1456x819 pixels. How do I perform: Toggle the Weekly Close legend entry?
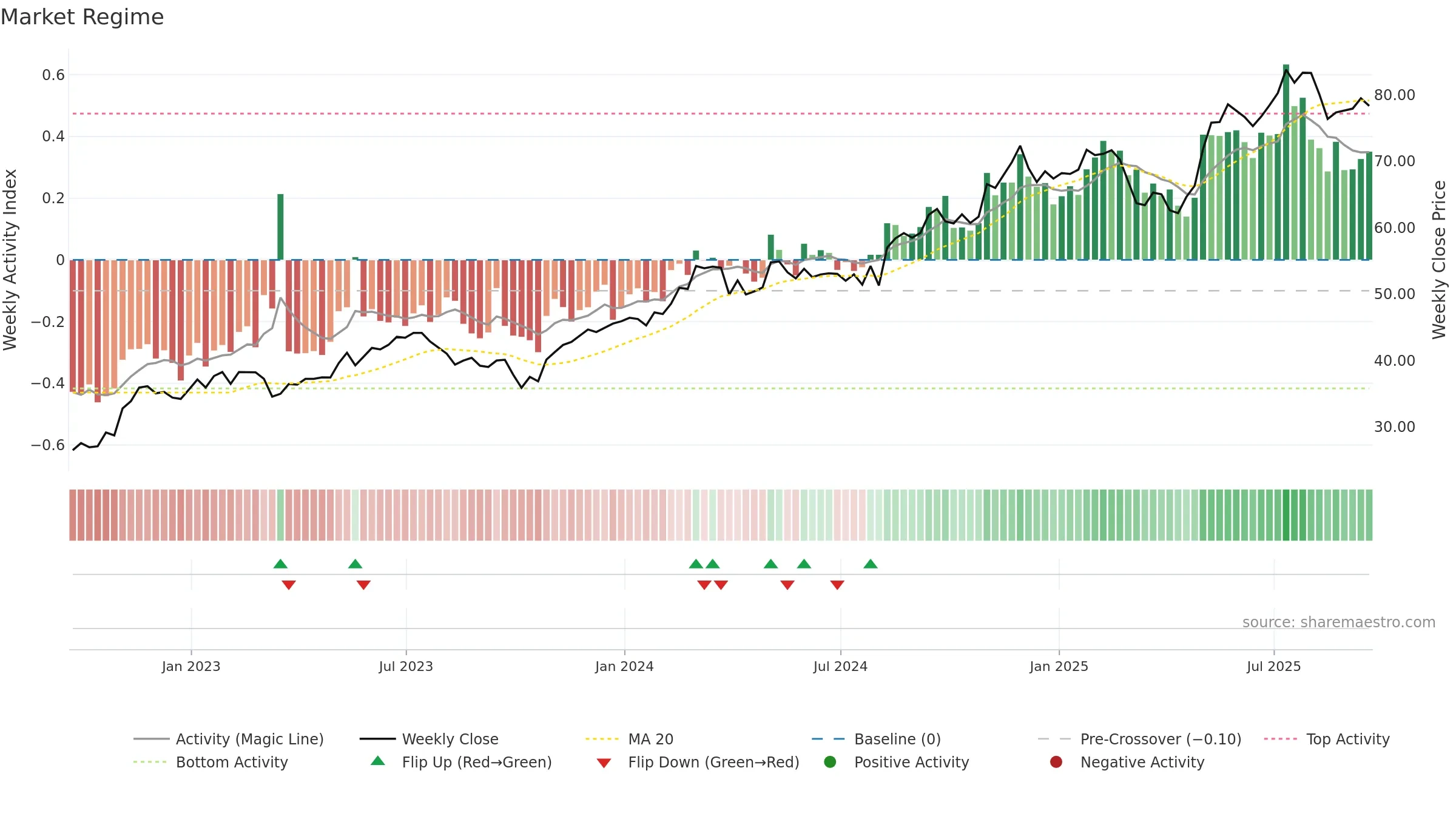[429, 739]
